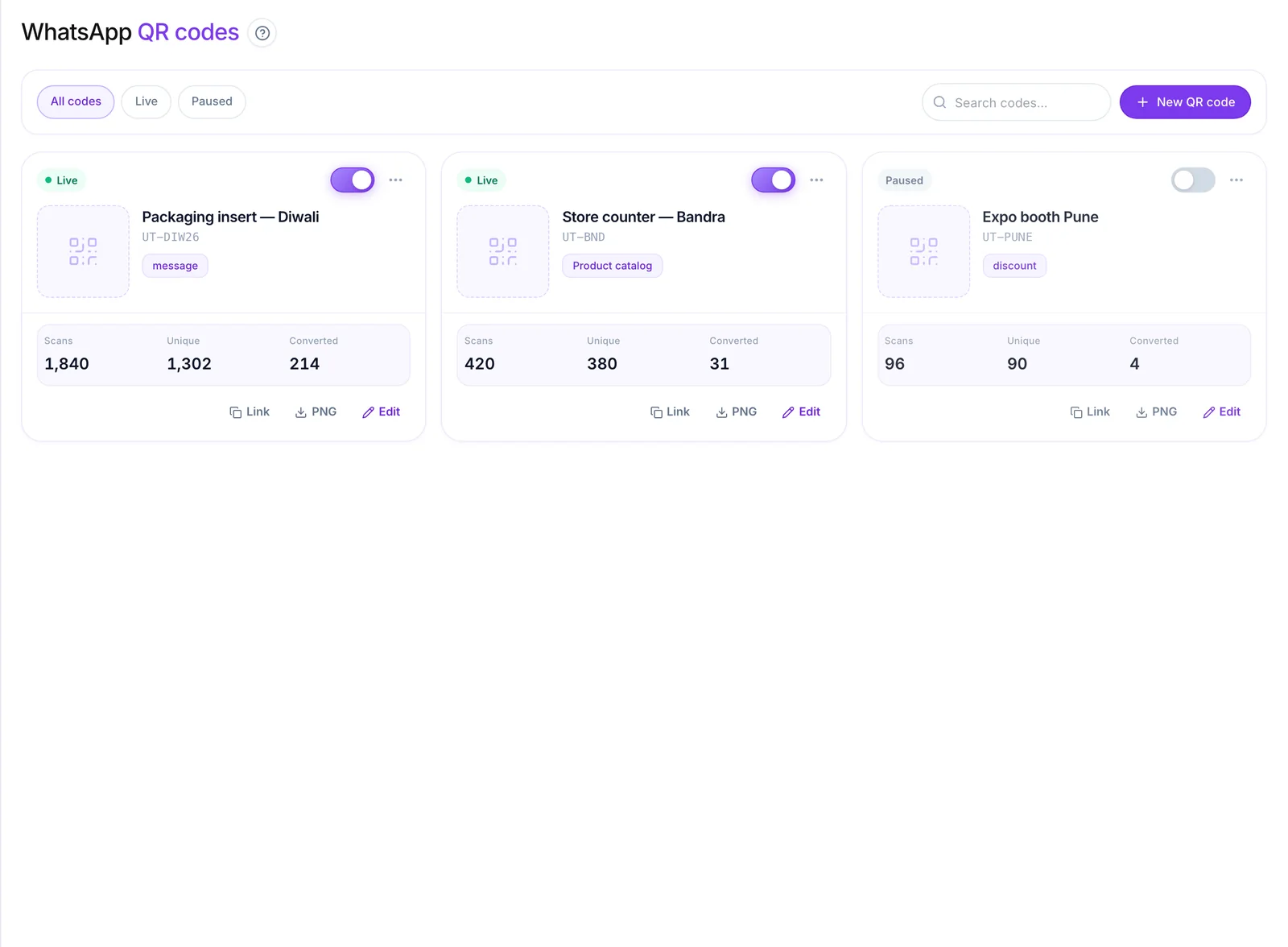Screen dimensions: 1288x947
Task: Copy link for Store counter — Bandra
Action: click(670, 411)
